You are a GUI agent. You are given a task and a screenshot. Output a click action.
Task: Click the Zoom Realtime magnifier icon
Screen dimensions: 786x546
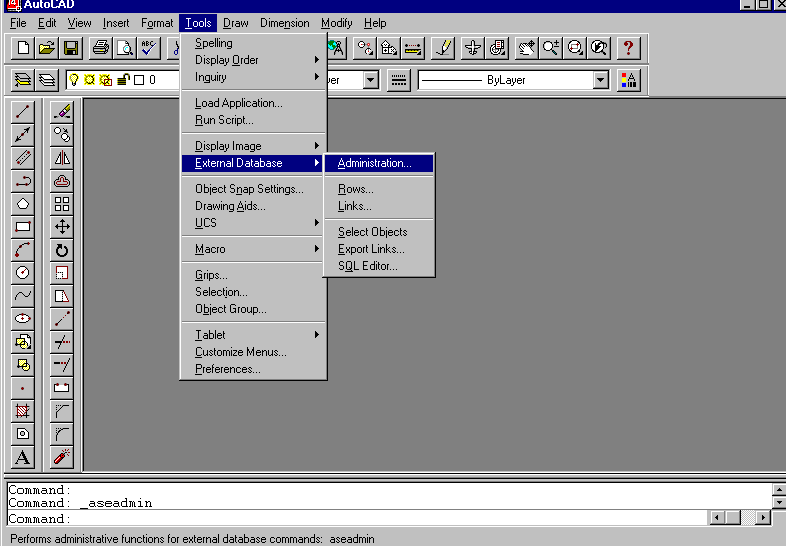pyautogui.click(x=550, y=48)
